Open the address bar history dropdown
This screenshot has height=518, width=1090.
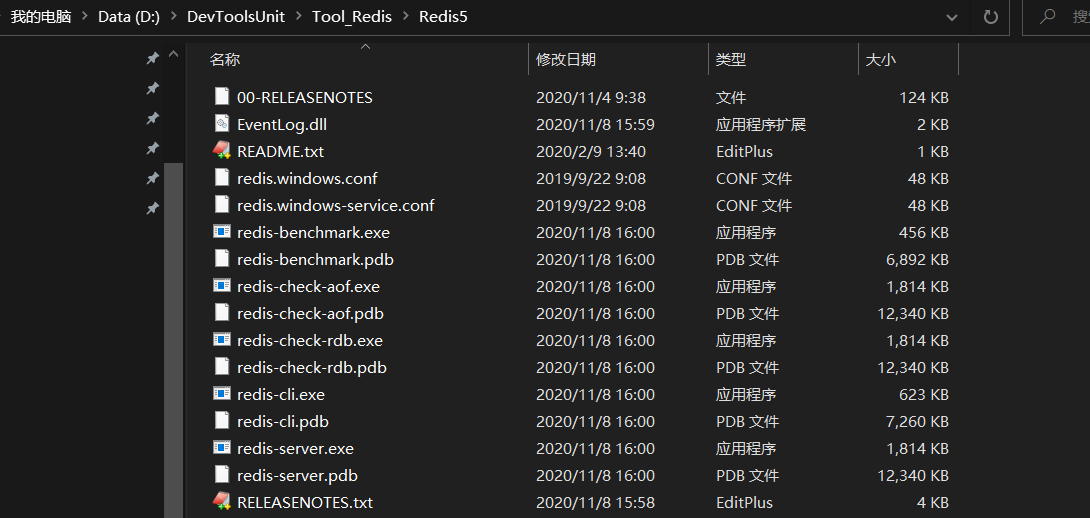(x=953, y=17)
